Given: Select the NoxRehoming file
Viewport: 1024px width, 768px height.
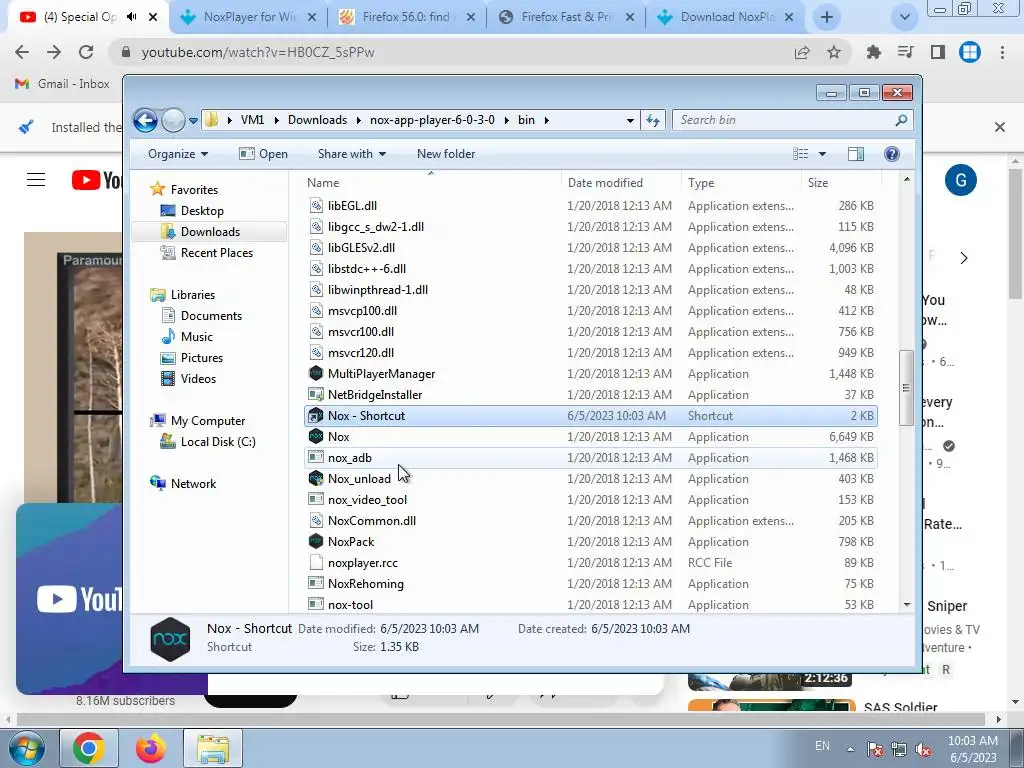Looking at the screenshot, I should coord(366,584).
